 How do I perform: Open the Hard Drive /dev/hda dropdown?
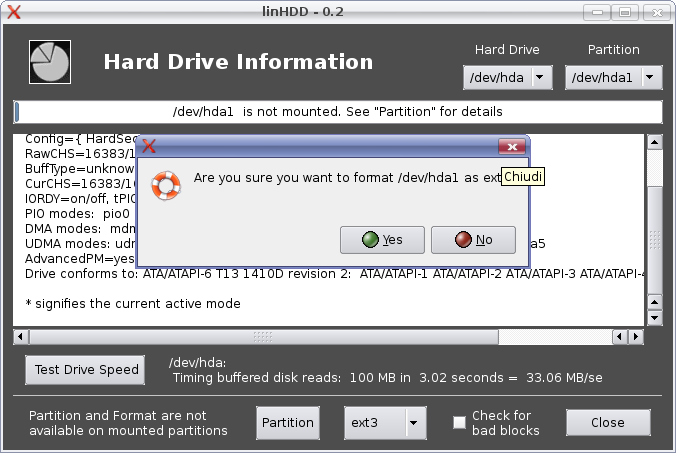tap(508, 77)
